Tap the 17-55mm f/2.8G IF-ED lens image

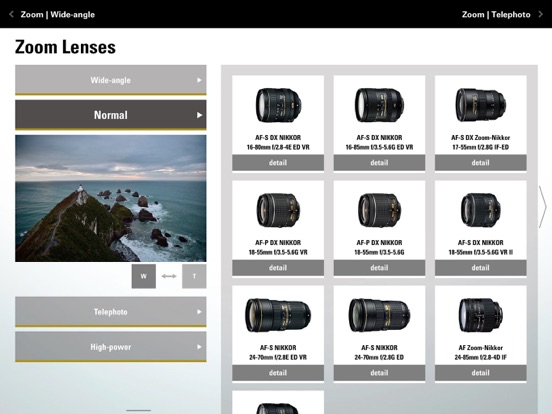pyautogui.click(x=481, y=105)
